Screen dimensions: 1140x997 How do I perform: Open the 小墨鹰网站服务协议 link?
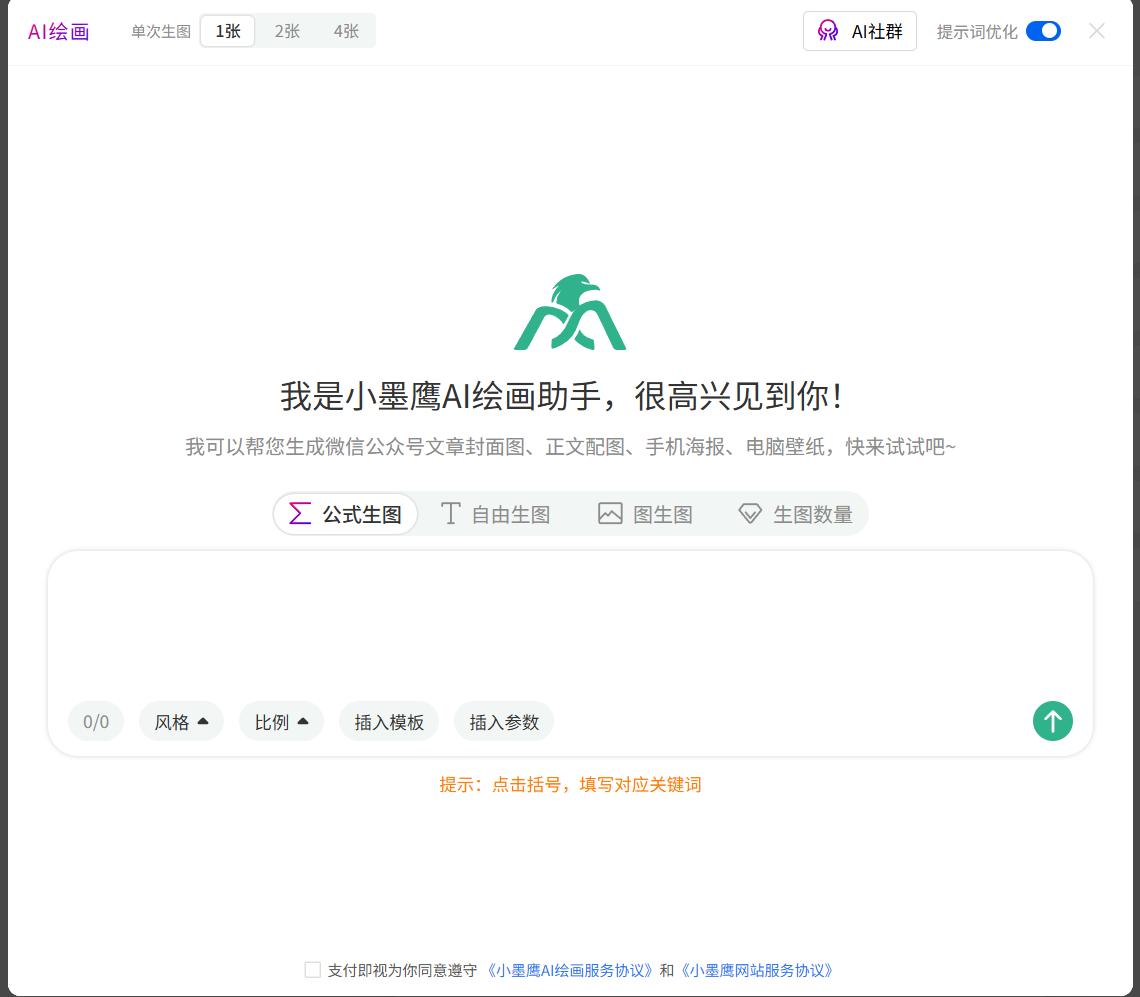(761, 969)
